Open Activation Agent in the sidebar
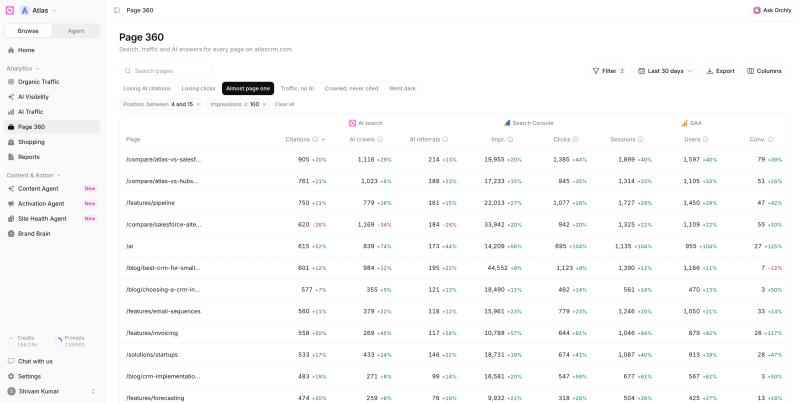The height and width of the screenshot is (403, 800). [x=53, y=204]
